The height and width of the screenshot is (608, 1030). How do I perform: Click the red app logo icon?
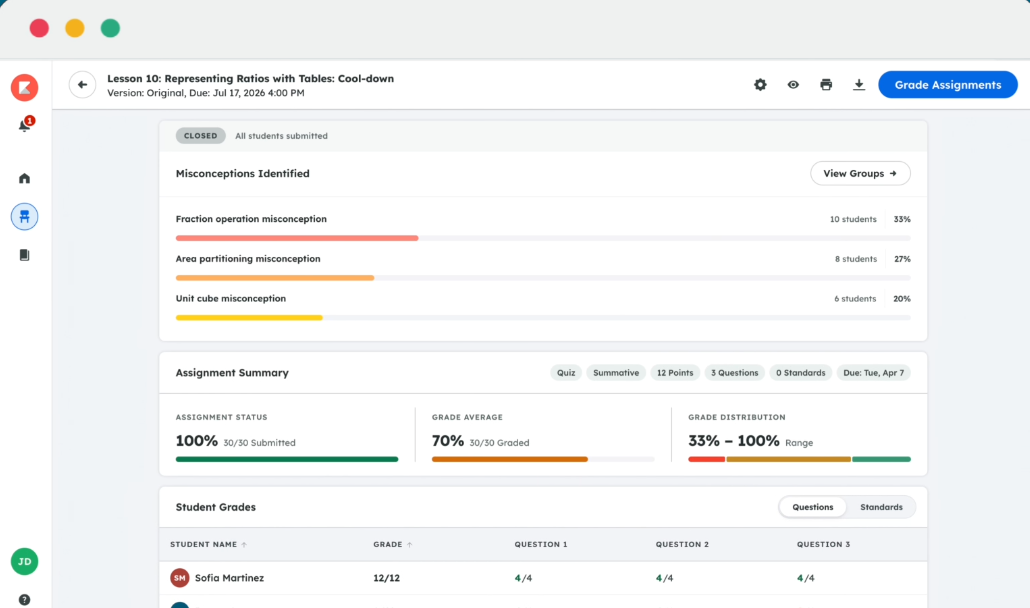(24, 87)
